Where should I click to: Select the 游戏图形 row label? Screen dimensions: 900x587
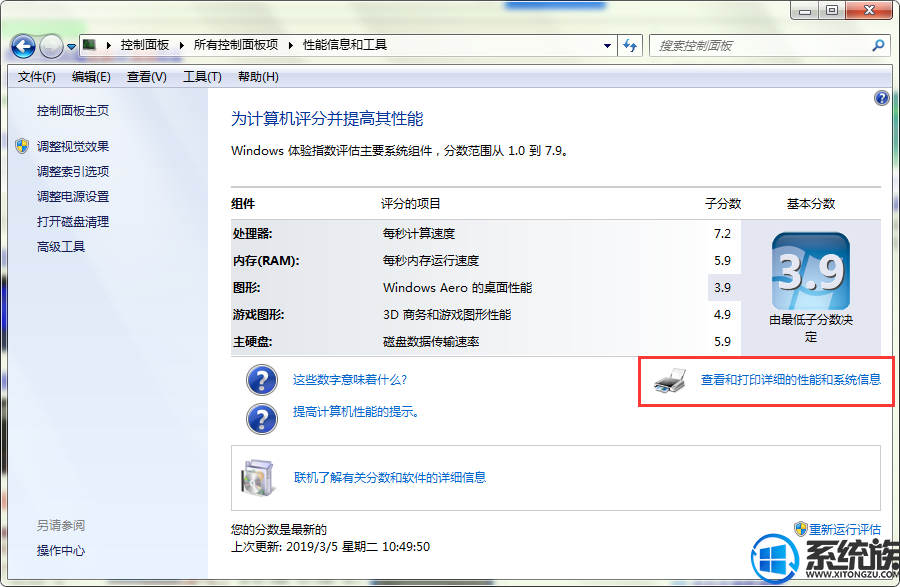[x=258, y=315]
